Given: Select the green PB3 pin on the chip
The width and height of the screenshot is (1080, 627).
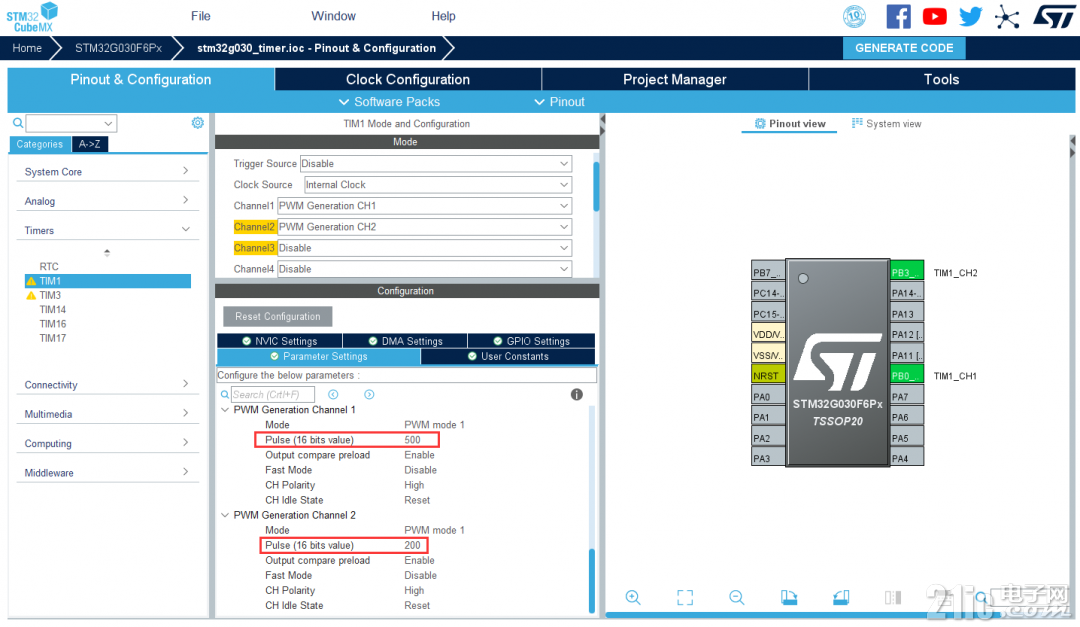Looking at the screenshot, I should point(906,271).
